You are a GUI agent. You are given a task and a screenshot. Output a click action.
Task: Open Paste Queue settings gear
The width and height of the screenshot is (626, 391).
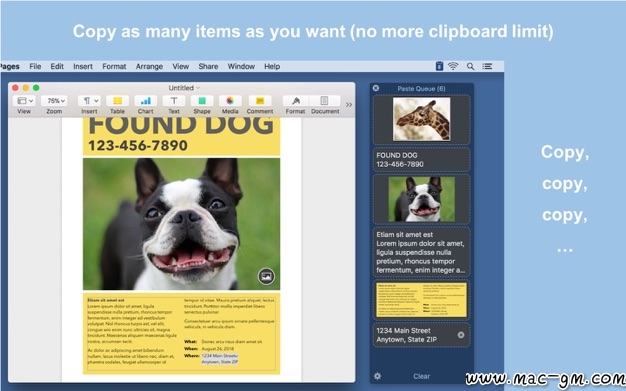click(x=377, y=376)
